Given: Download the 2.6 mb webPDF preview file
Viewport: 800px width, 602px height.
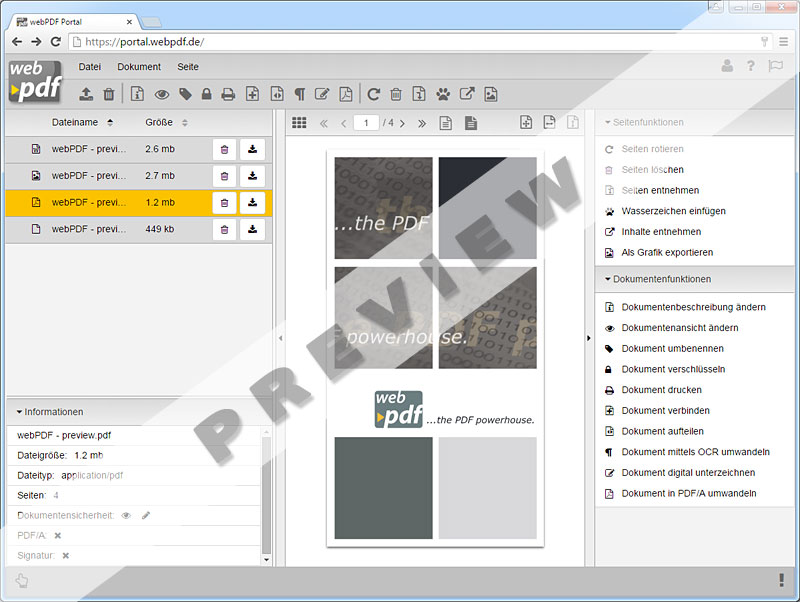Looking at the screenshot, I should point(251,151).
